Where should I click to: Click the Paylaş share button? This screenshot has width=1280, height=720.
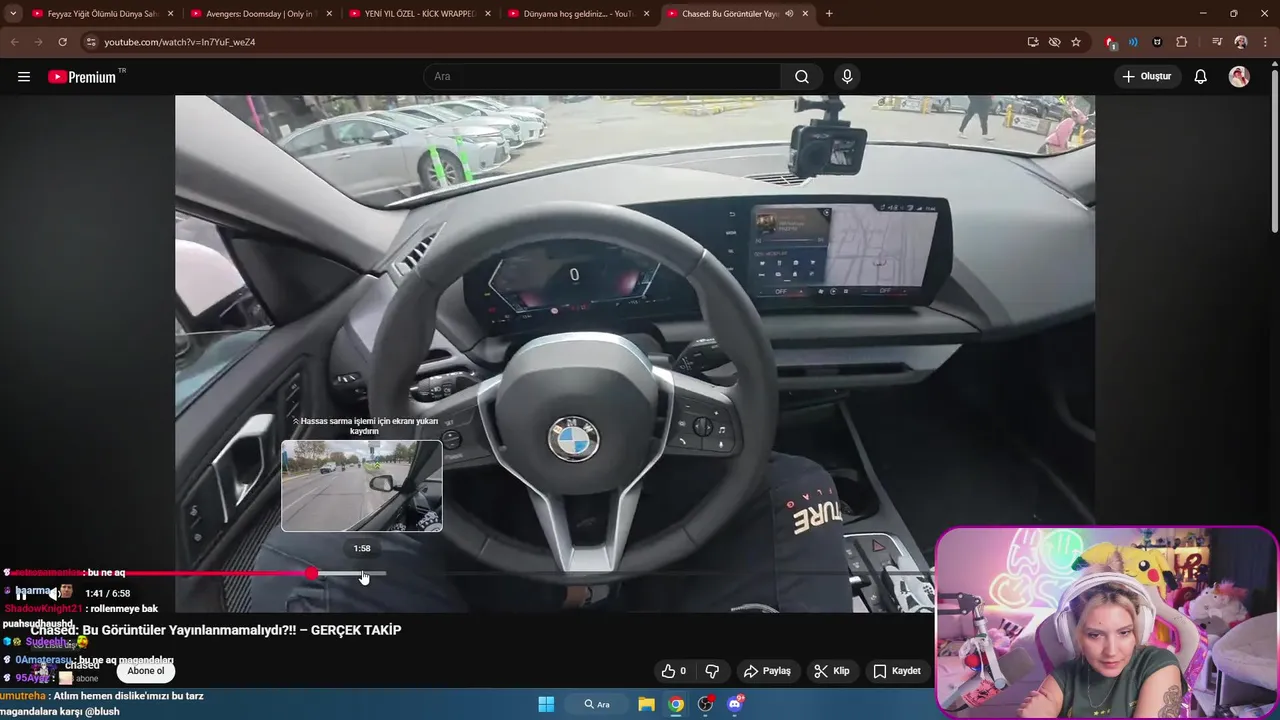point(767,671)
